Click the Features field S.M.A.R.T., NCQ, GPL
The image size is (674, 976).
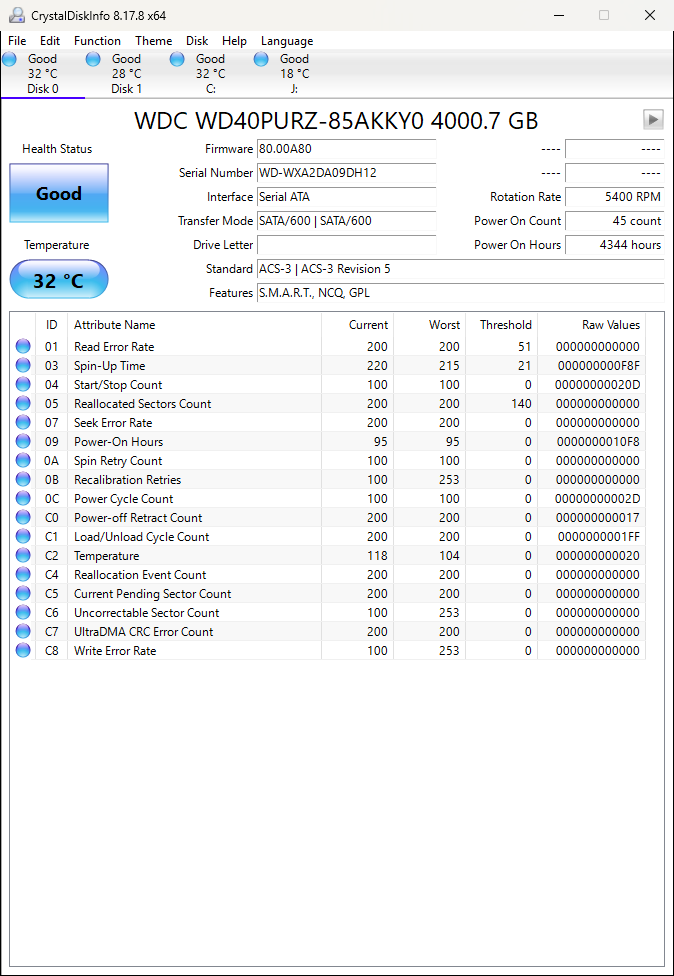tap(461, 293)
